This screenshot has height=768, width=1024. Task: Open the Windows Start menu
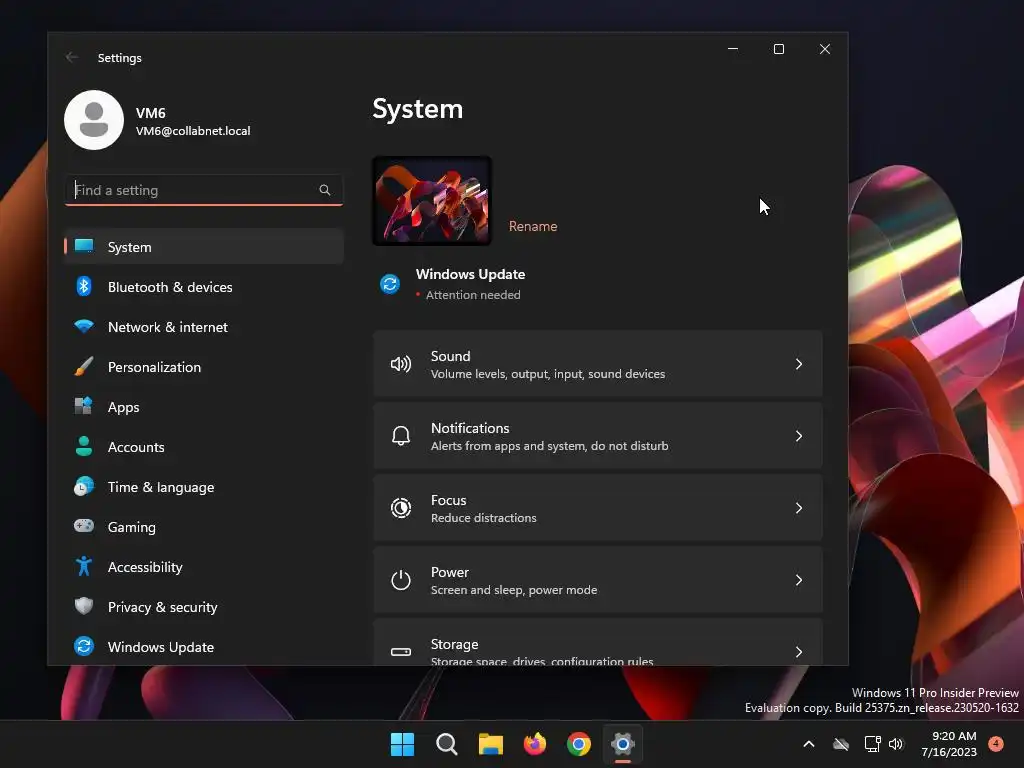[402, 744]
